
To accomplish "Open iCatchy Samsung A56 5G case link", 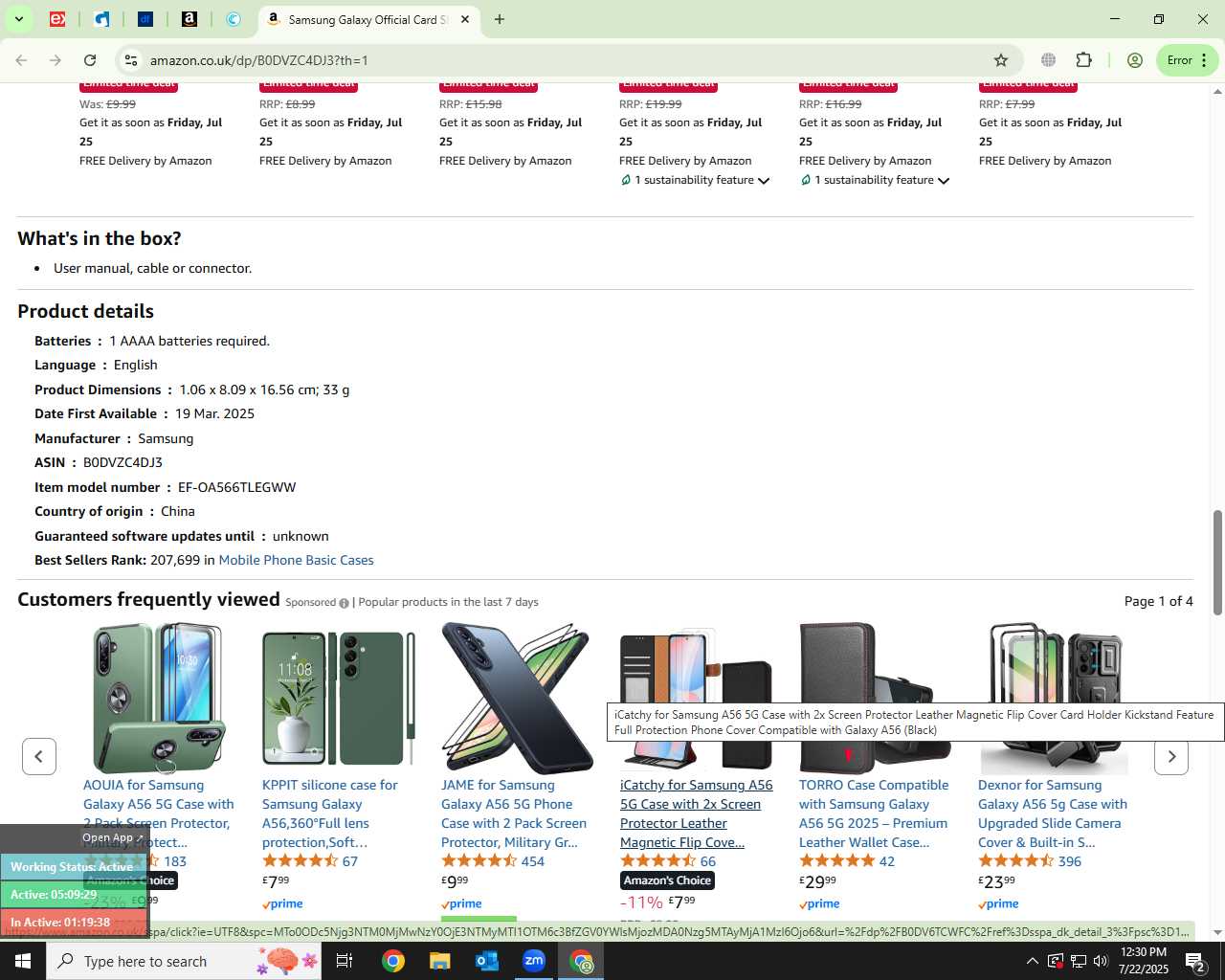I will coord(696,813).
